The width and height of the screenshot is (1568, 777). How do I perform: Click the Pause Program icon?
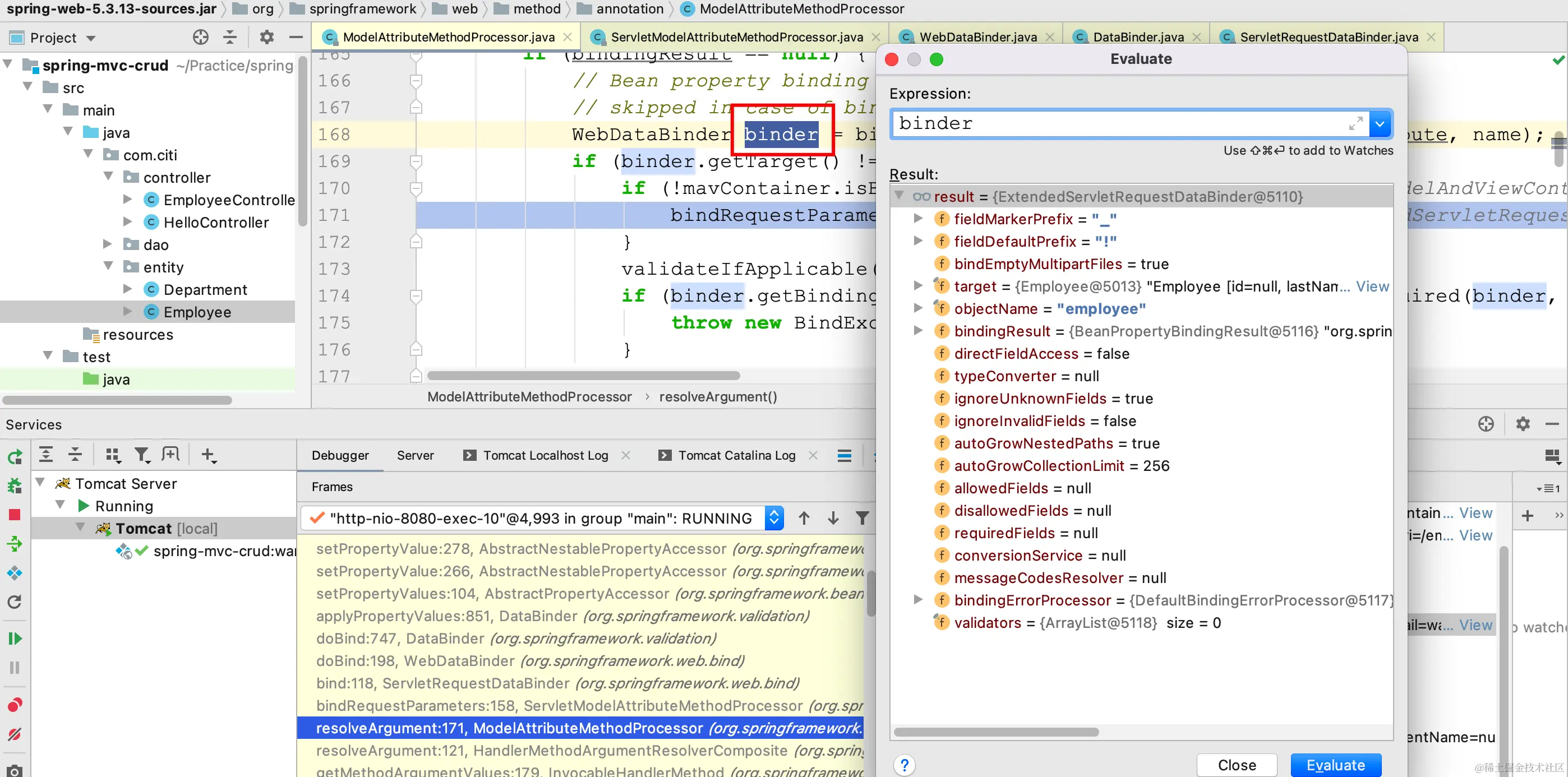[15, 668]
